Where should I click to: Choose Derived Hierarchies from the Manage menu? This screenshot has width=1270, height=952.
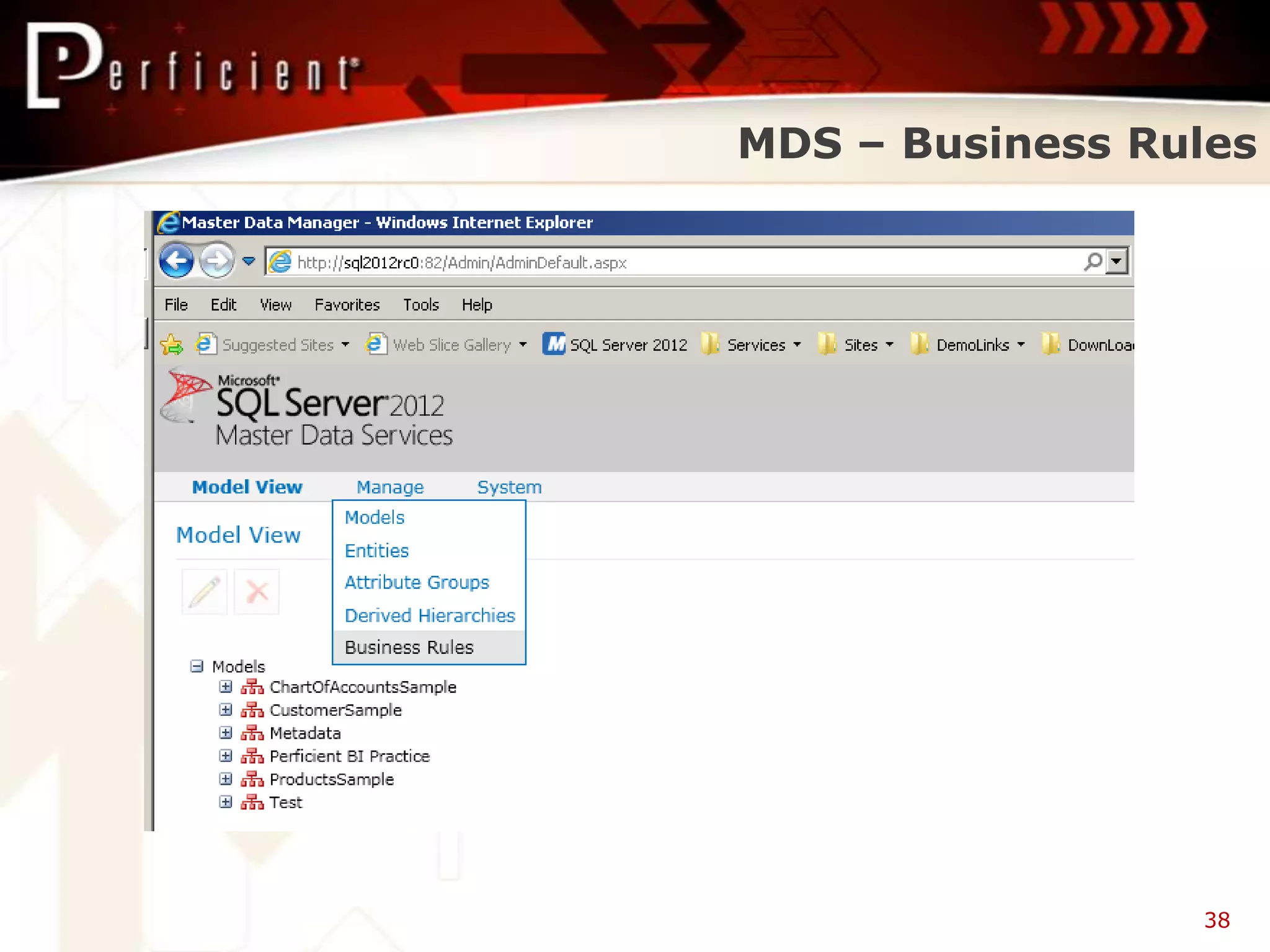430,615
